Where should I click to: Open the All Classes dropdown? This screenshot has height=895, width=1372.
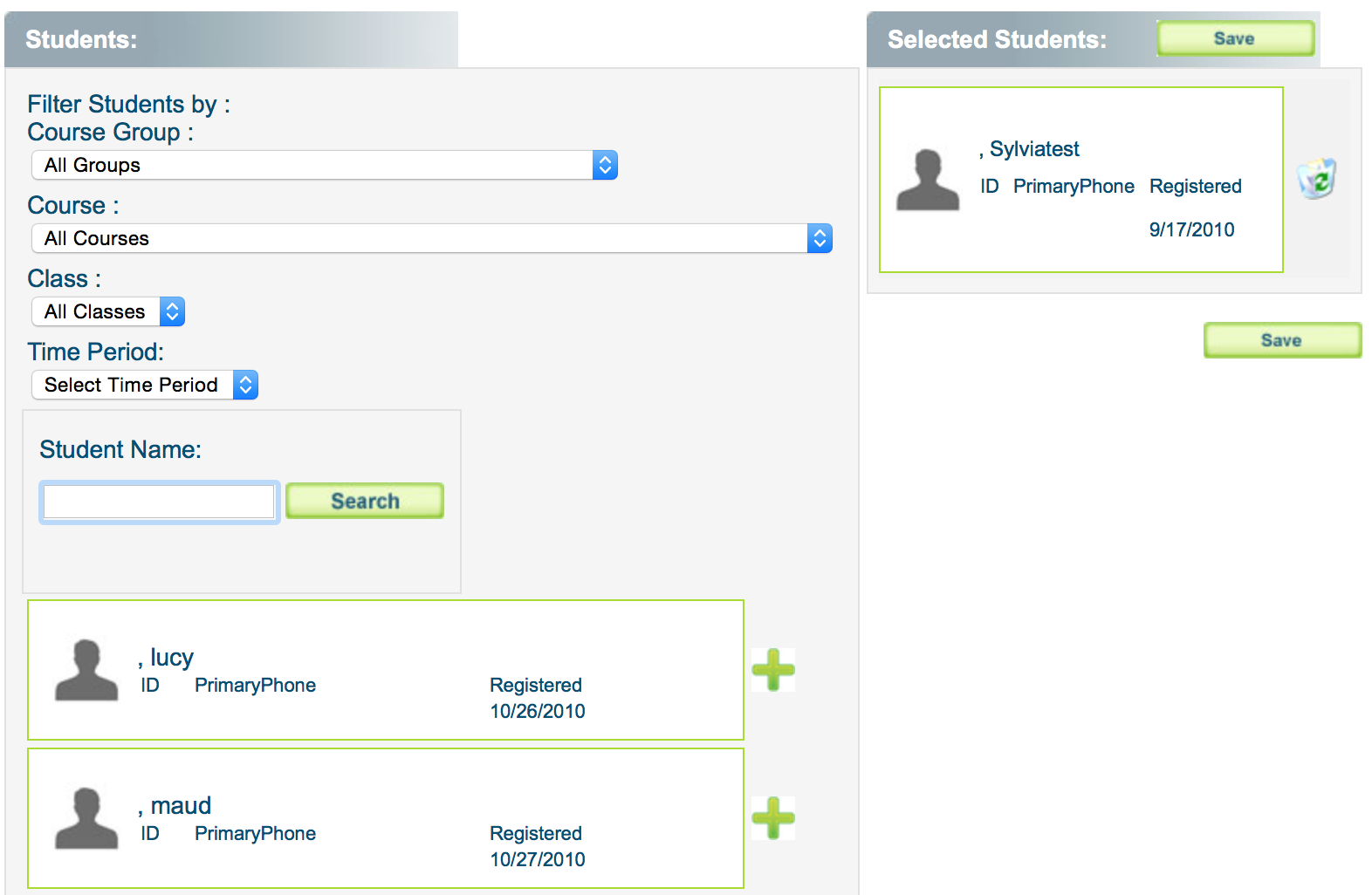click(x=108, y=311)
